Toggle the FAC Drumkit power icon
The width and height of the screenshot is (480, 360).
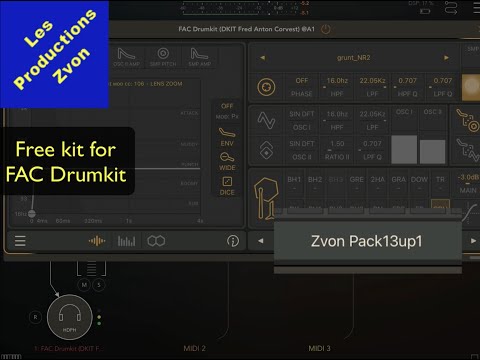(326, 29)
